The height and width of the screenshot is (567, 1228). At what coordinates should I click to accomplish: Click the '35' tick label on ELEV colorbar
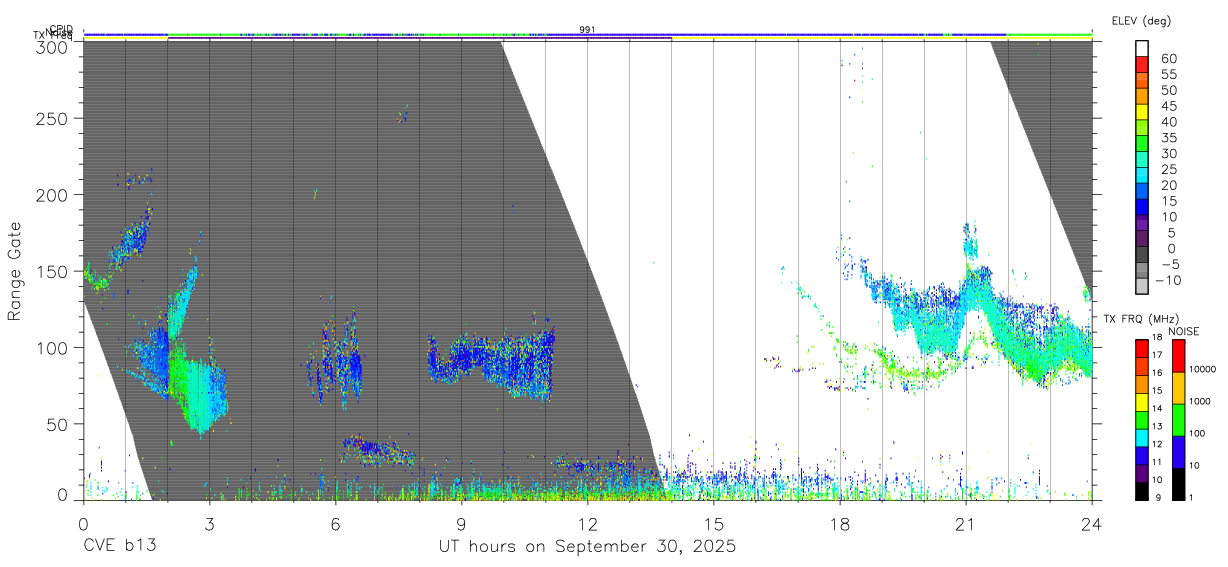pos(1167,137)
